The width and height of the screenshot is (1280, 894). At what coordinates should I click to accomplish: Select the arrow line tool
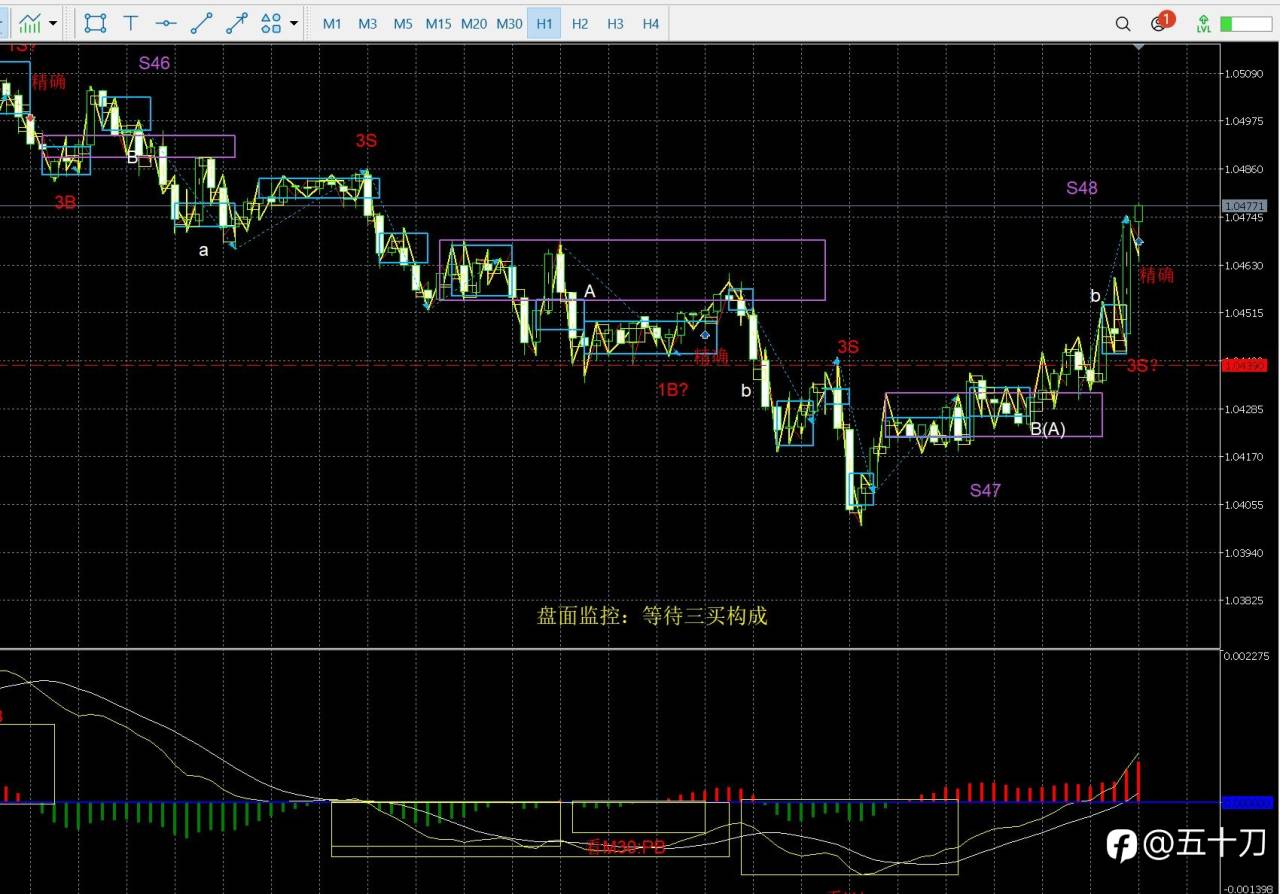click(x=237, y=22)
